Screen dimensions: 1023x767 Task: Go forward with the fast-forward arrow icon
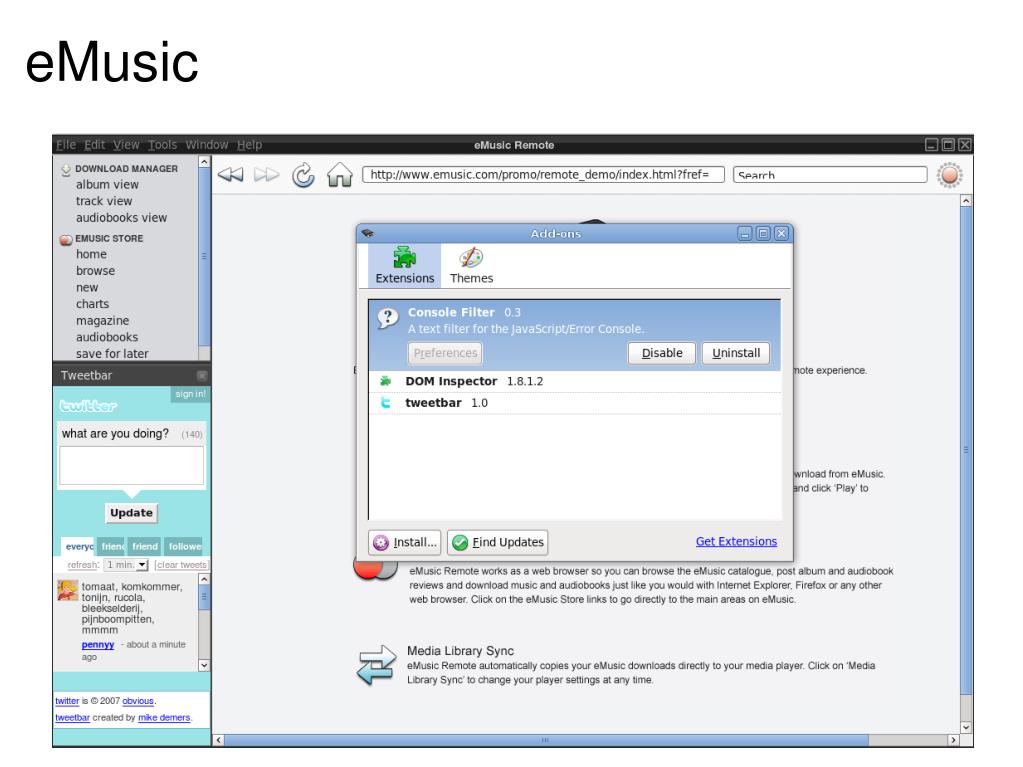click(x=266, y=175)
